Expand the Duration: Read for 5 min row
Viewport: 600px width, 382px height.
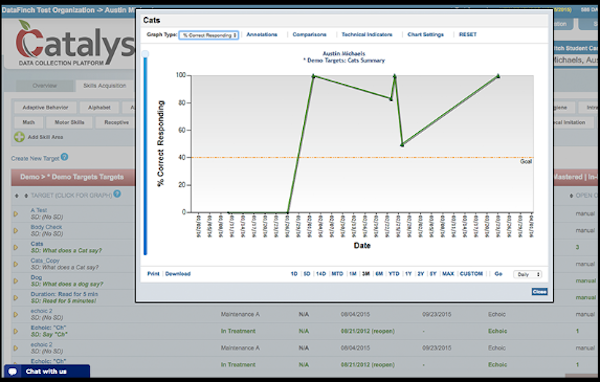(16, 298)
